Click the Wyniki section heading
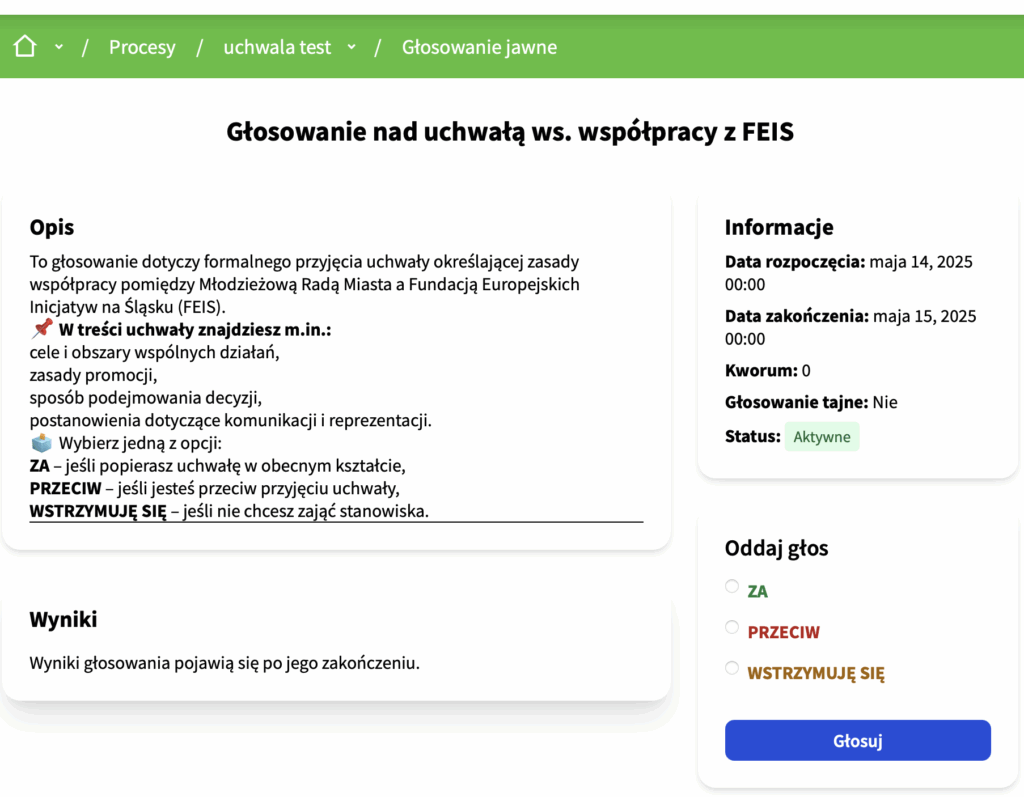This screenshot has width=1024, height=797. point(63,619)
